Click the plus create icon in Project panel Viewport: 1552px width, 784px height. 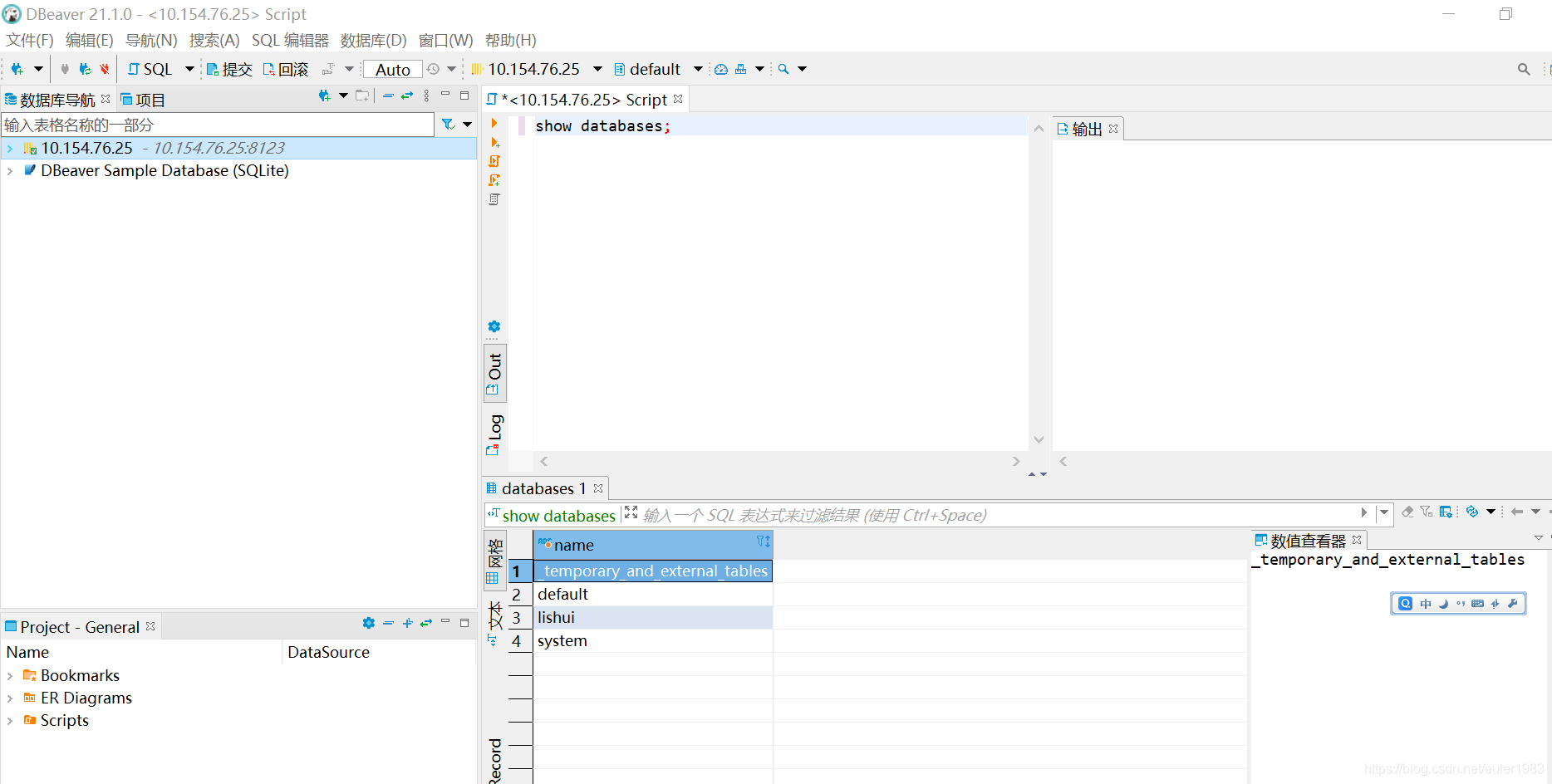click(407, 623)
